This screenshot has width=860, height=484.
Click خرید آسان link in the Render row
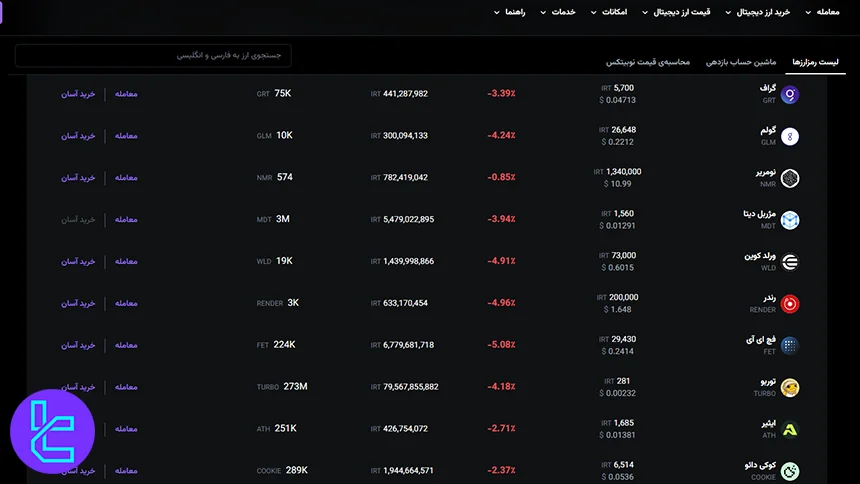(78, 303)
